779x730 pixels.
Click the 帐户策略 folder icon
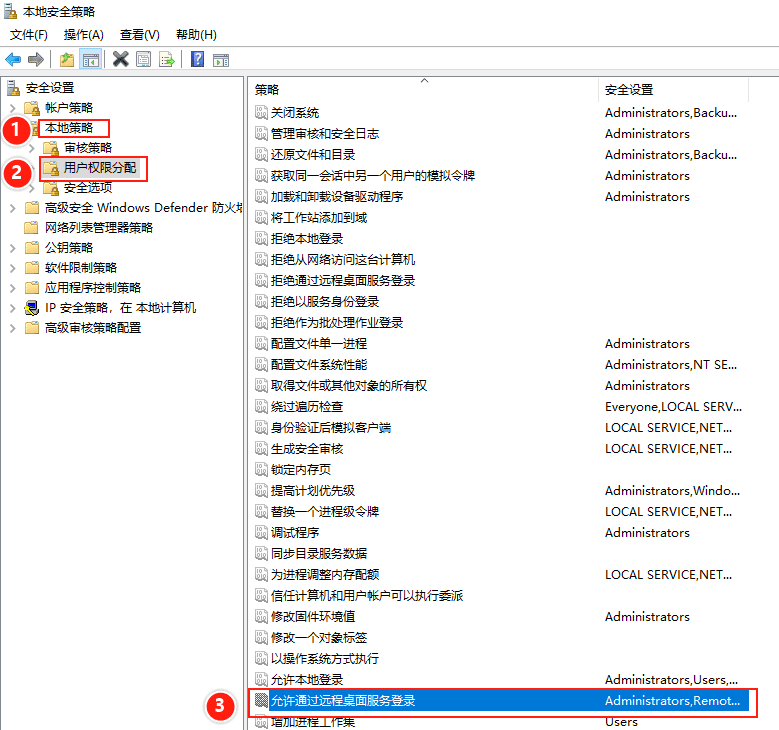pyautogui.click(x=32, y=108)
